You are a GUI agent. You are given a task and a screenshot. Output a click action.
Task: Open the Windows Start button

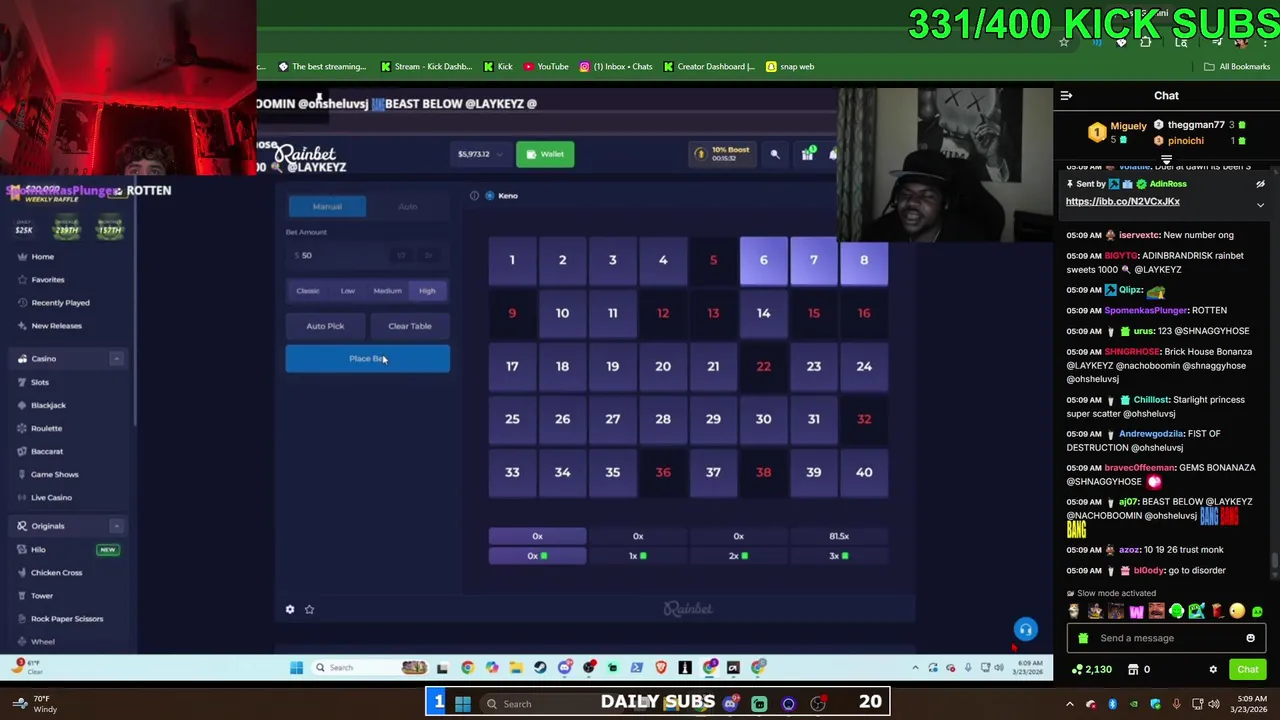(463, 704)
